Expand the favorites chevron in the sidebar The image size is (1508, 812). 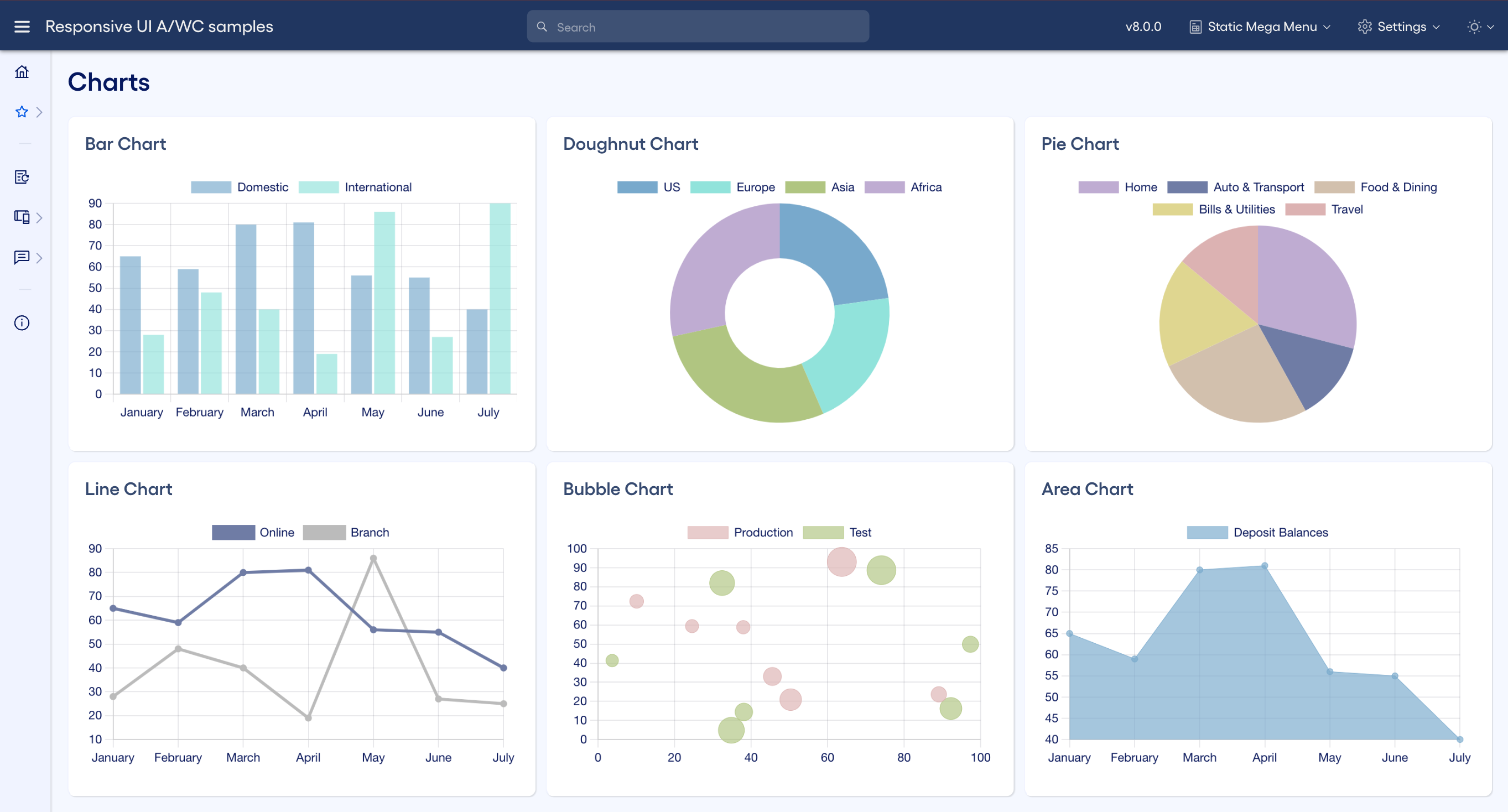click(39, 112)
